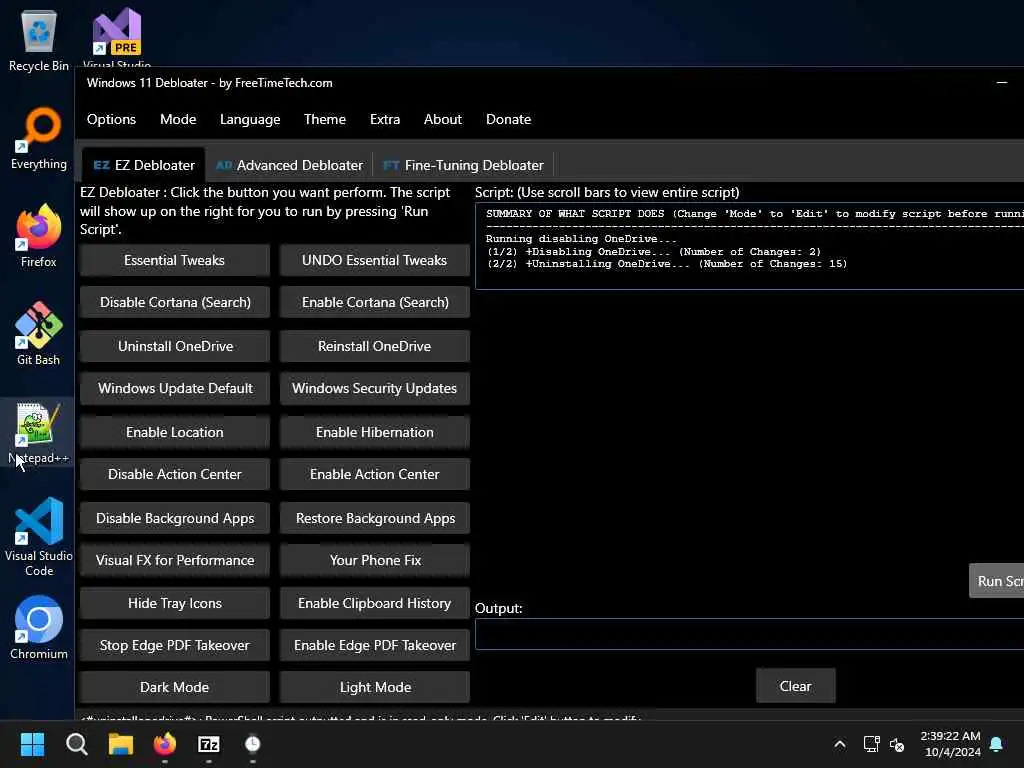Click Stop Edge PDF Takeover

[x=174, y=645]
